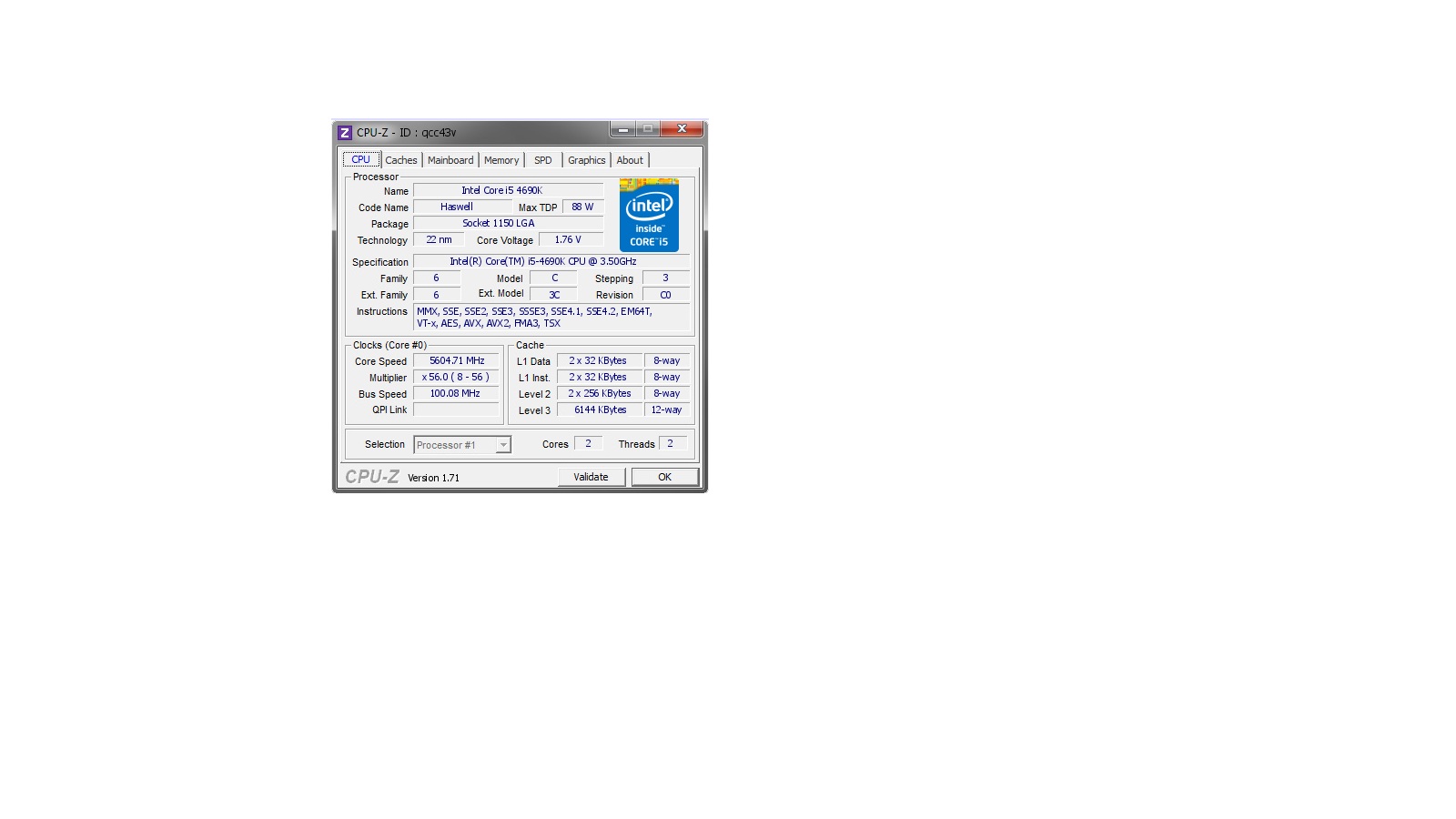
Task: Click the Core Voltage value 1.76 V
Action: coord(571,239)
